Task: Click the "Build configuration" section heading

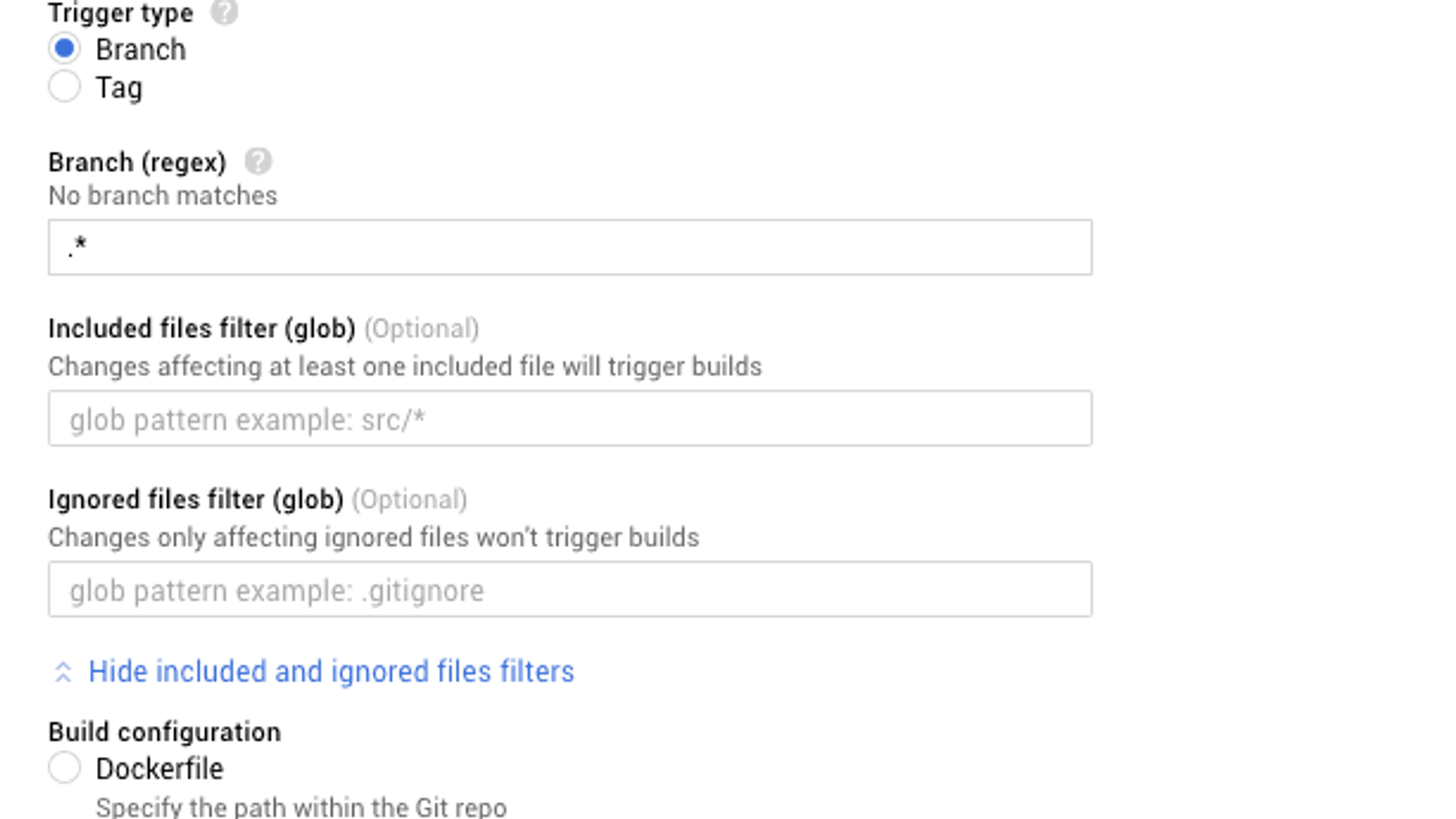Action: [165, 732]
